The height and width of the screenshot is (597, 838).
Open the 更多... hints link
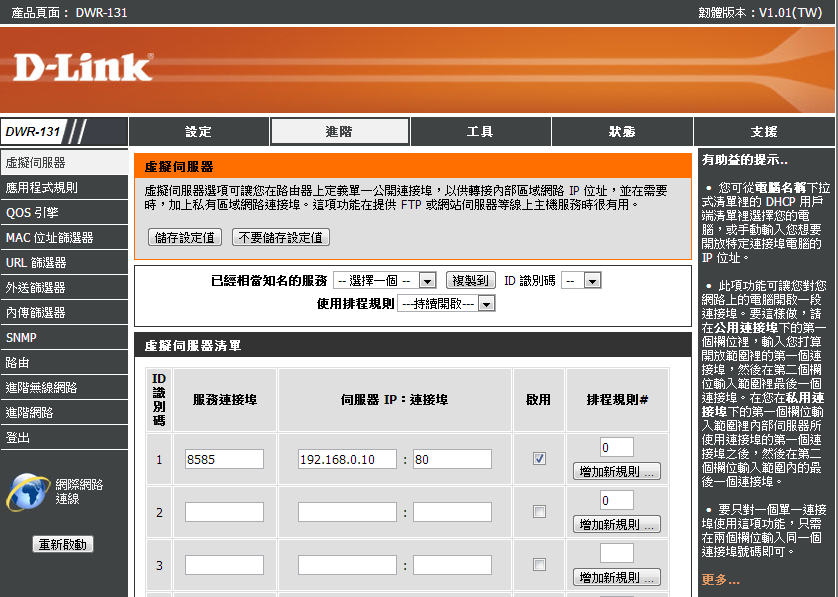(720, 579)
